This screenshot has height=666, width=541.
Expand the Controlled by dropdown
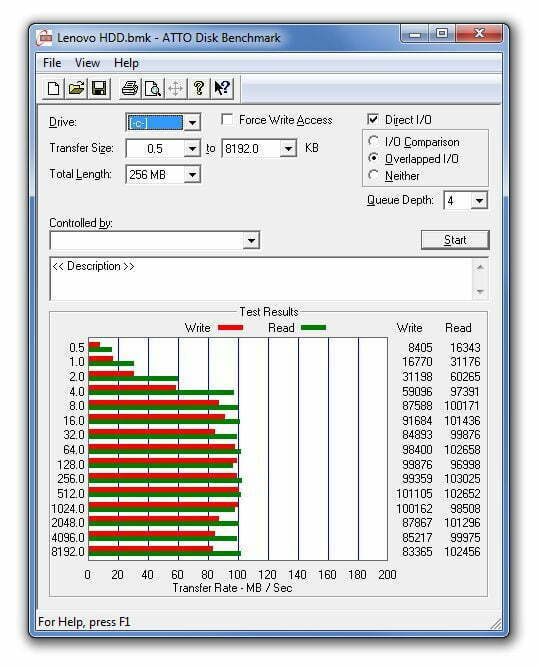(251, 241)
